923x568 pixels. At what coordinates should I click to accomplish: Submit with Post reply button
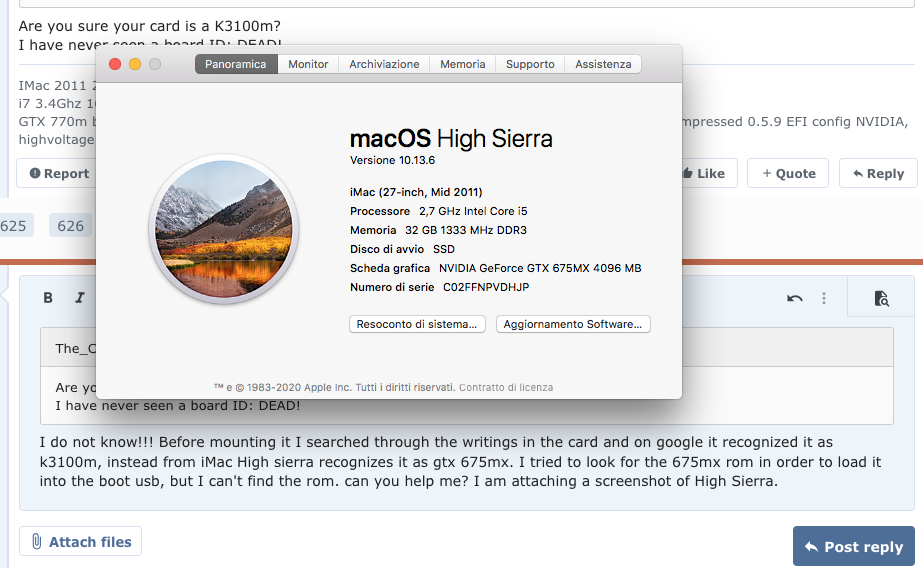coord(854,547)
